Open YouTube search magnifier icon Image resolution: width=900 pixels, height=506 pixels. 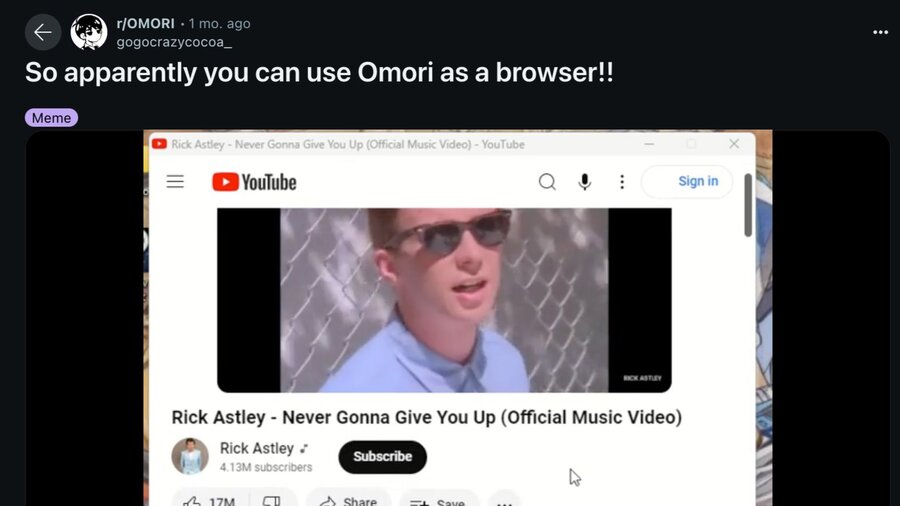pos(547,182)
